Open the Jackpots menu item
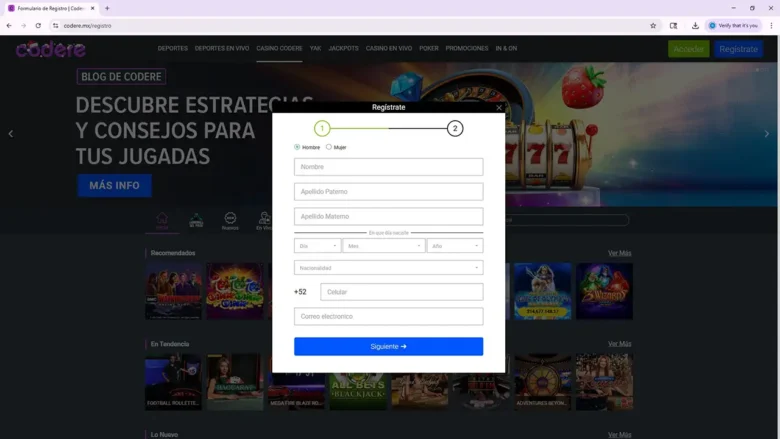Screen dimensions: 780x439 pyautogui.click(x=343, y=49)
